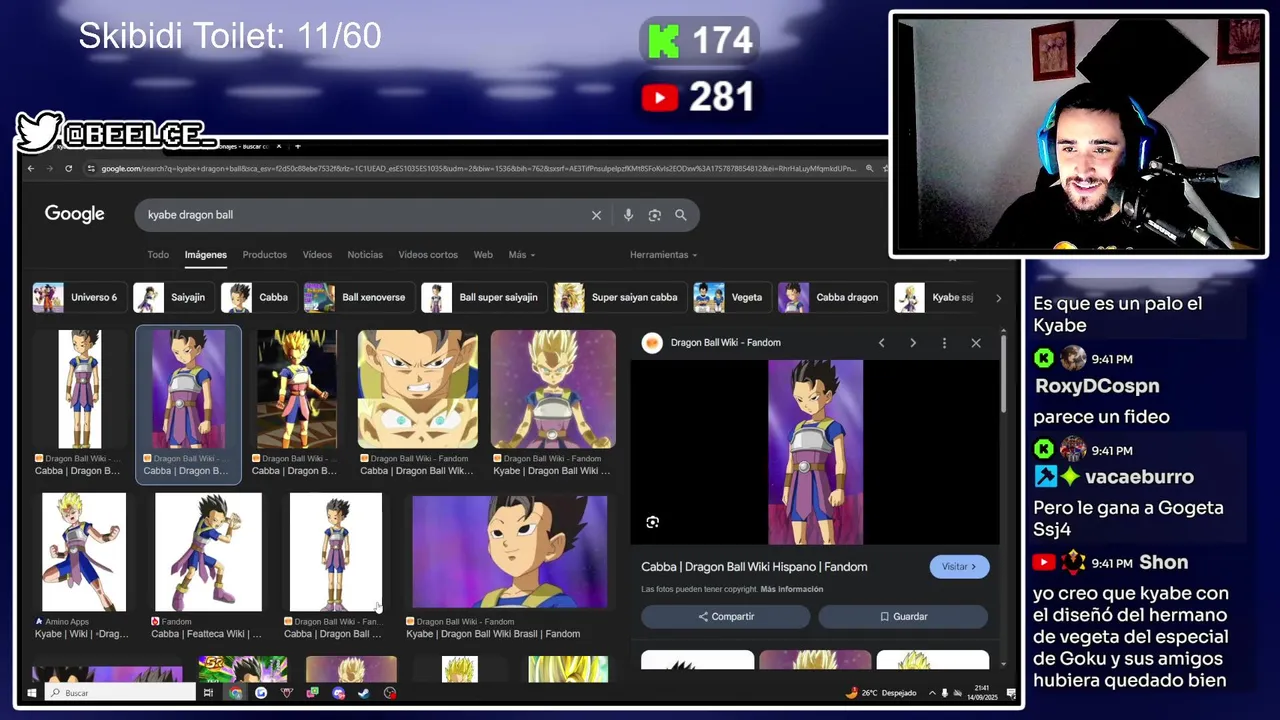
Task: Click the Visitar button
Action: 959,567
